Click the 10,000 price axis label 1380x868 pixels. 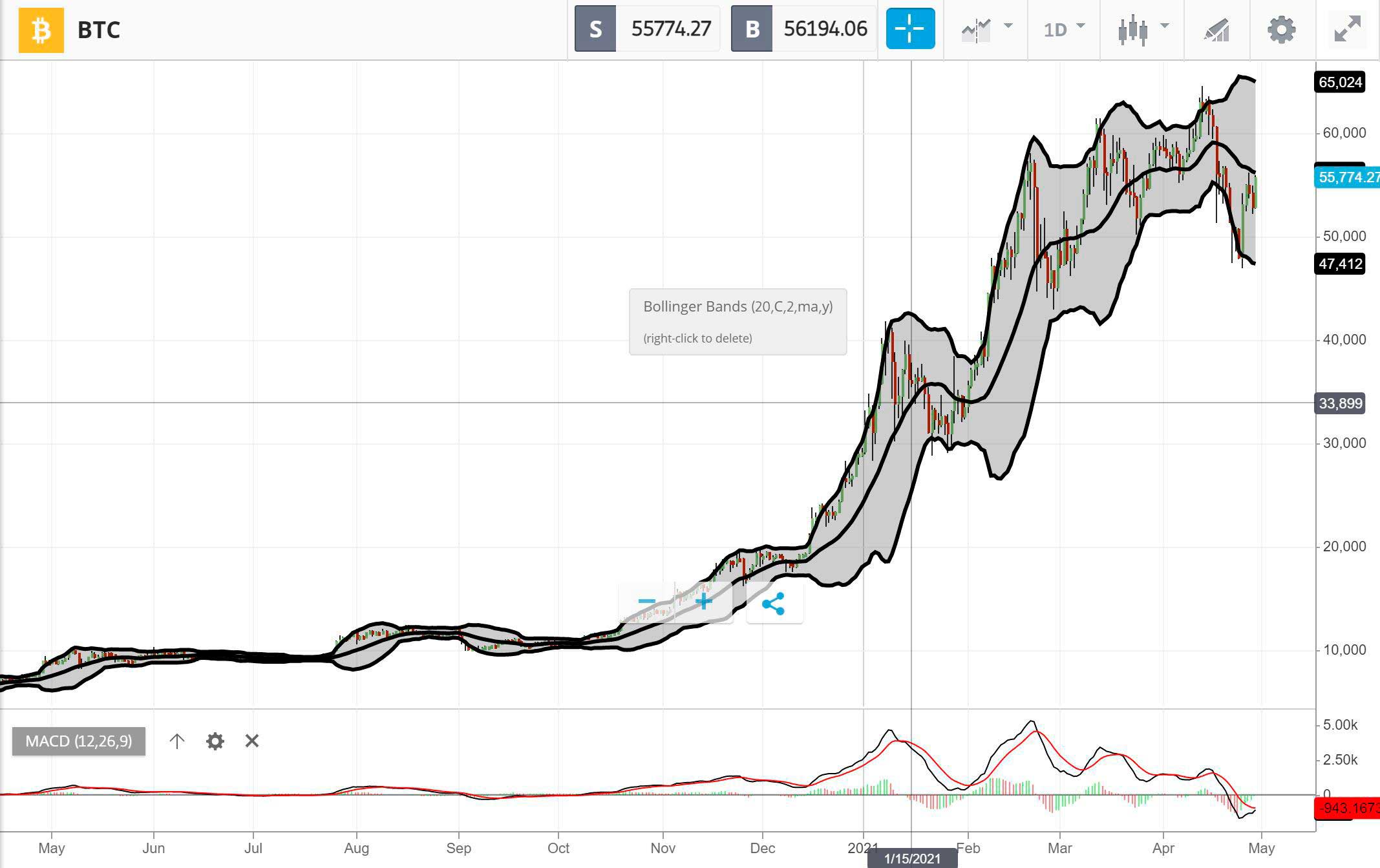tap(1344, 650)
